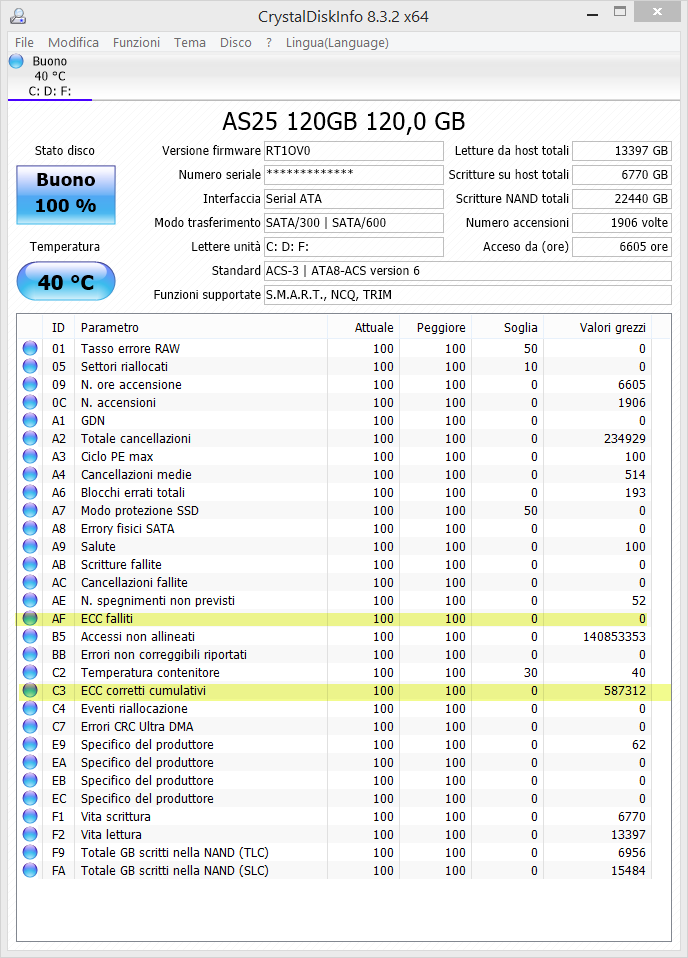688x958 pixels.
Task: Click the Numero accensioni value 1906 volte
Action: coord(621,222)
